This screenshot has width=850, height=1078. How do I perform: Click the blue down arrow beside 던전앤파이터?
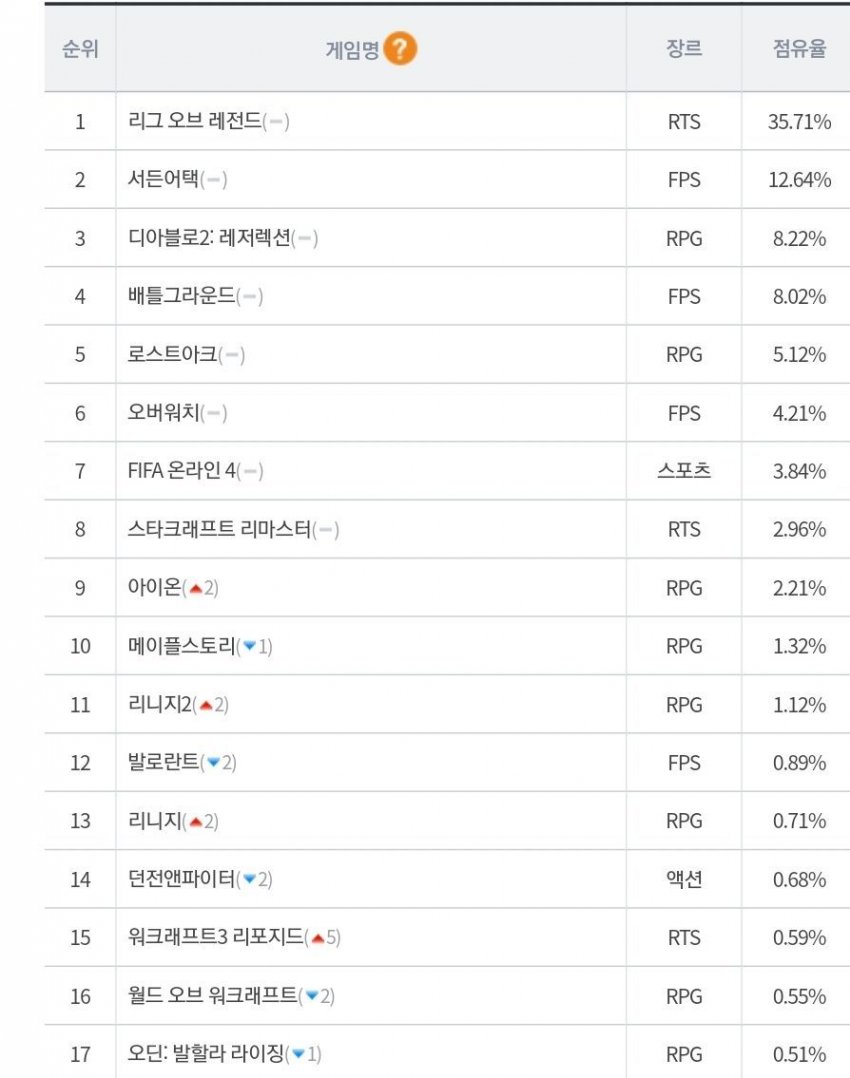pyautogui.click(x=249, y=879)
